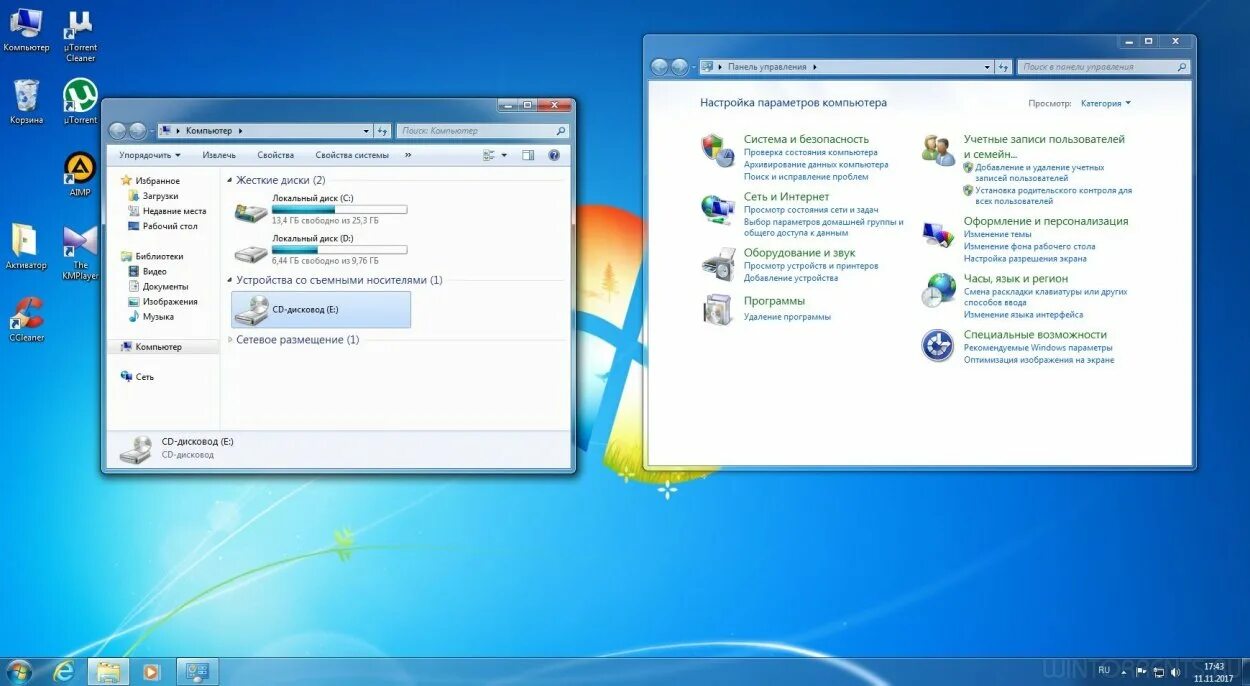Open the Специальные возможности icon
The image size is (1250, 686).
click(x=938, y=345)
